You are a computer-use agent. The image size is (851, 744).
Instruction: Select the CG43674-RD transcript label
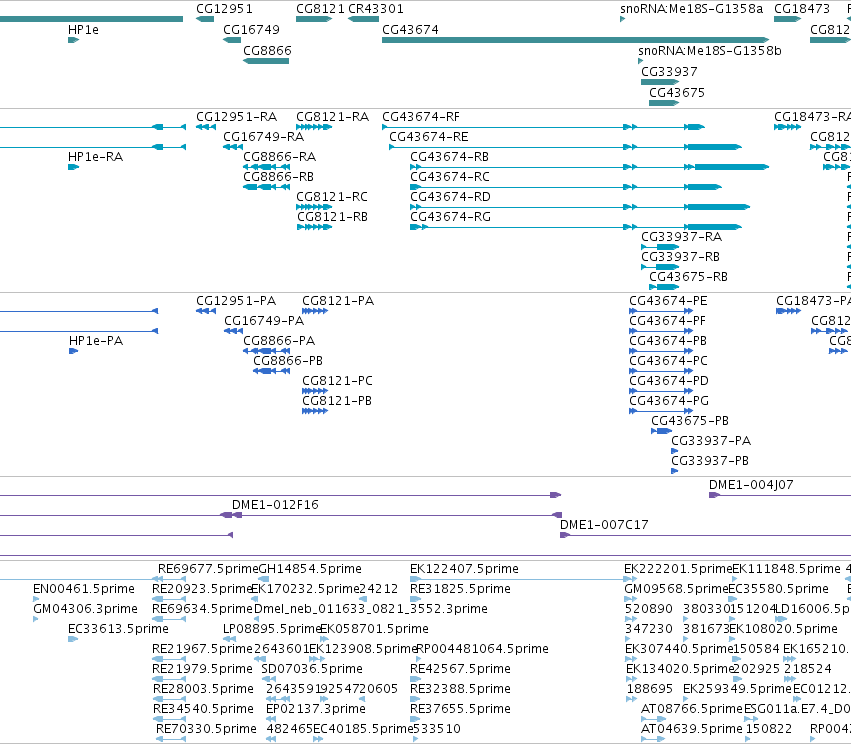[450, 197]
